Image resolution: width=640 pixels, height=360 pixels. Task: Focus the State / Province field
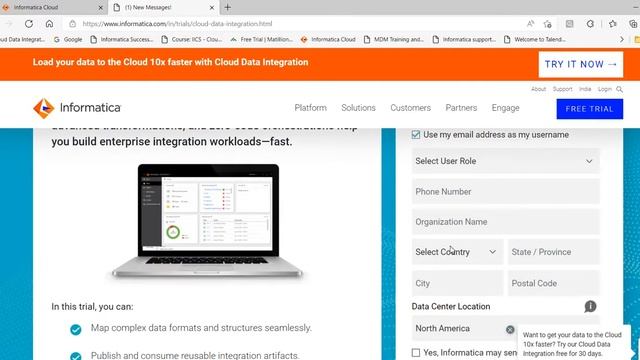pos(553,252)
